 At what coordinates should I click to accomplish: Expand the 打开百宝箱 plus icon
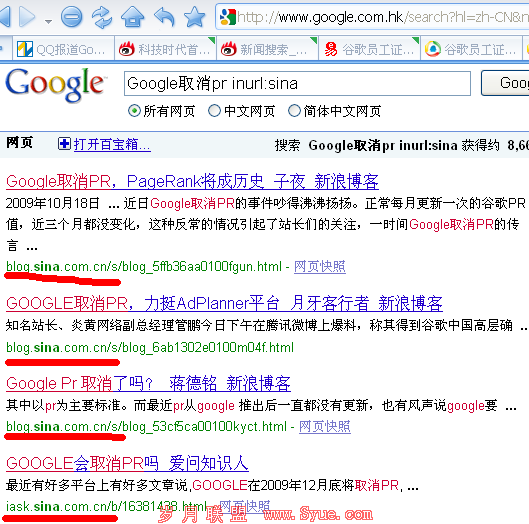64,144
